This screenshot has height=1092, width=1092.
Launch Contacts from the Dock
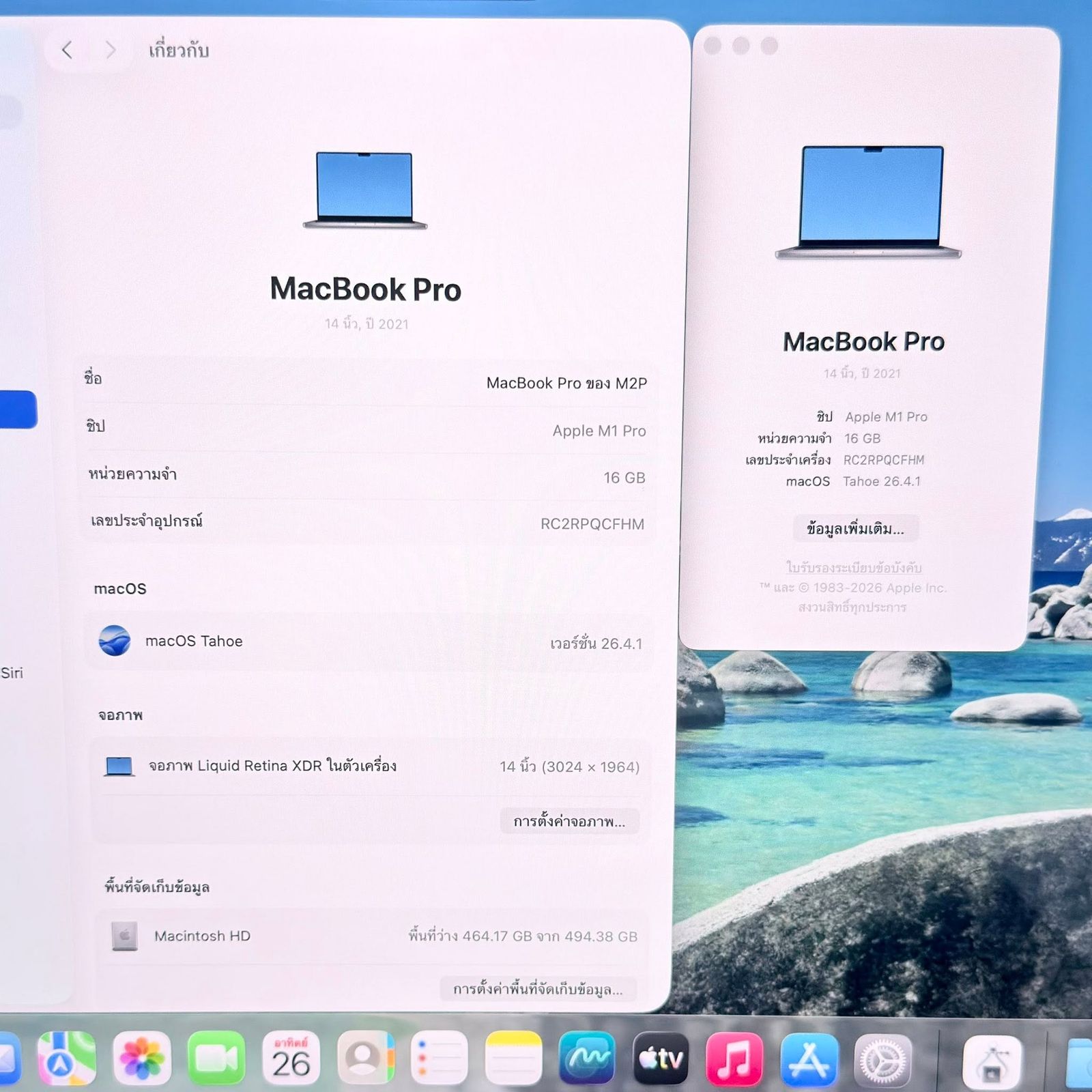point(367,1059)
